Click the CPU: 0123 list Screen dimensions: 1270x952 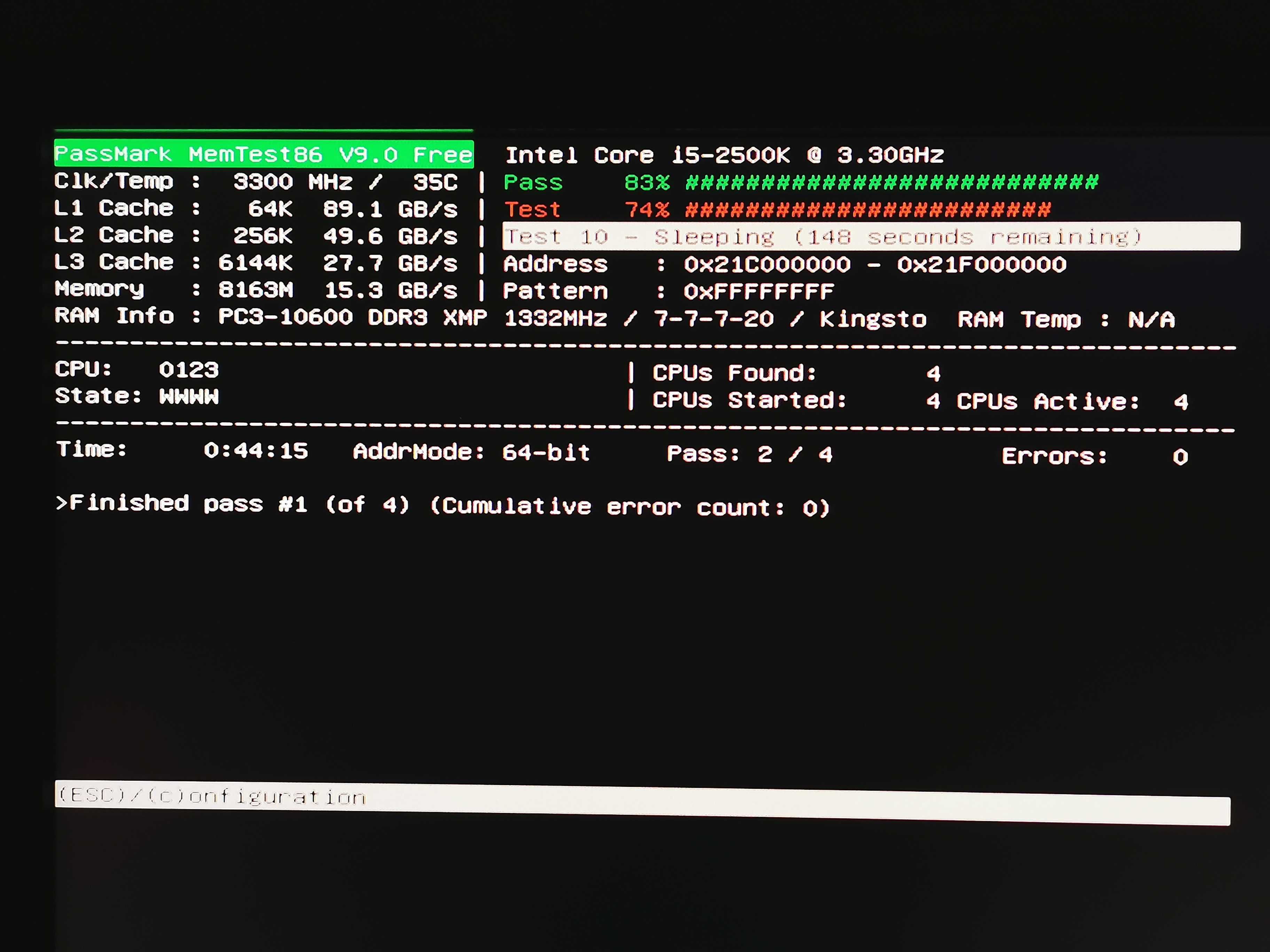137,369
